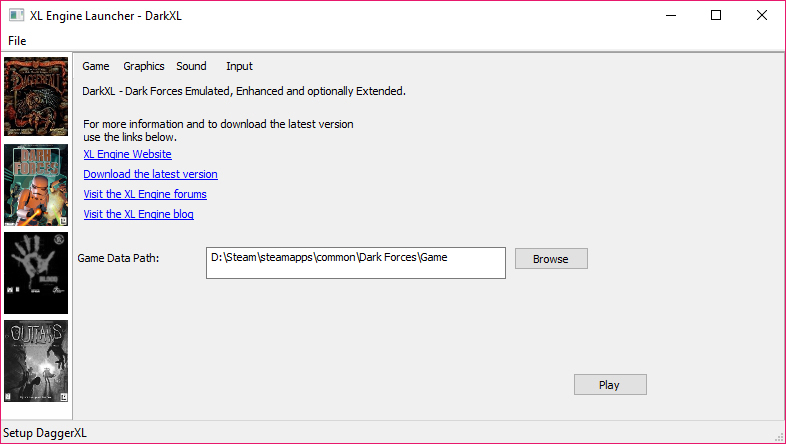Switch to the Game tab
Screen dimensions: 786x444
click(x=96, y=66)
